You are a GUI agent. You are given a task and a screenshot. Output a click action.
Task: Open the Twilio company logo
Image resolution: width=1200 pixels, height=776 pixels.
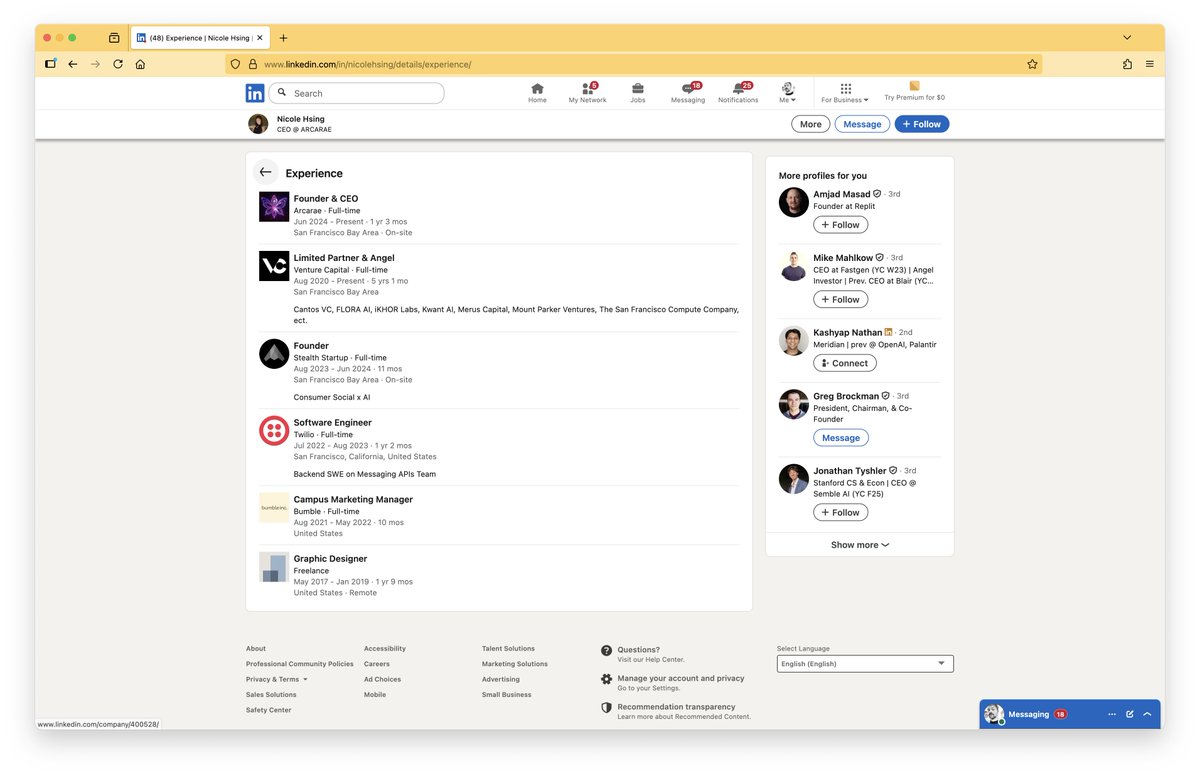coord(274,431)
